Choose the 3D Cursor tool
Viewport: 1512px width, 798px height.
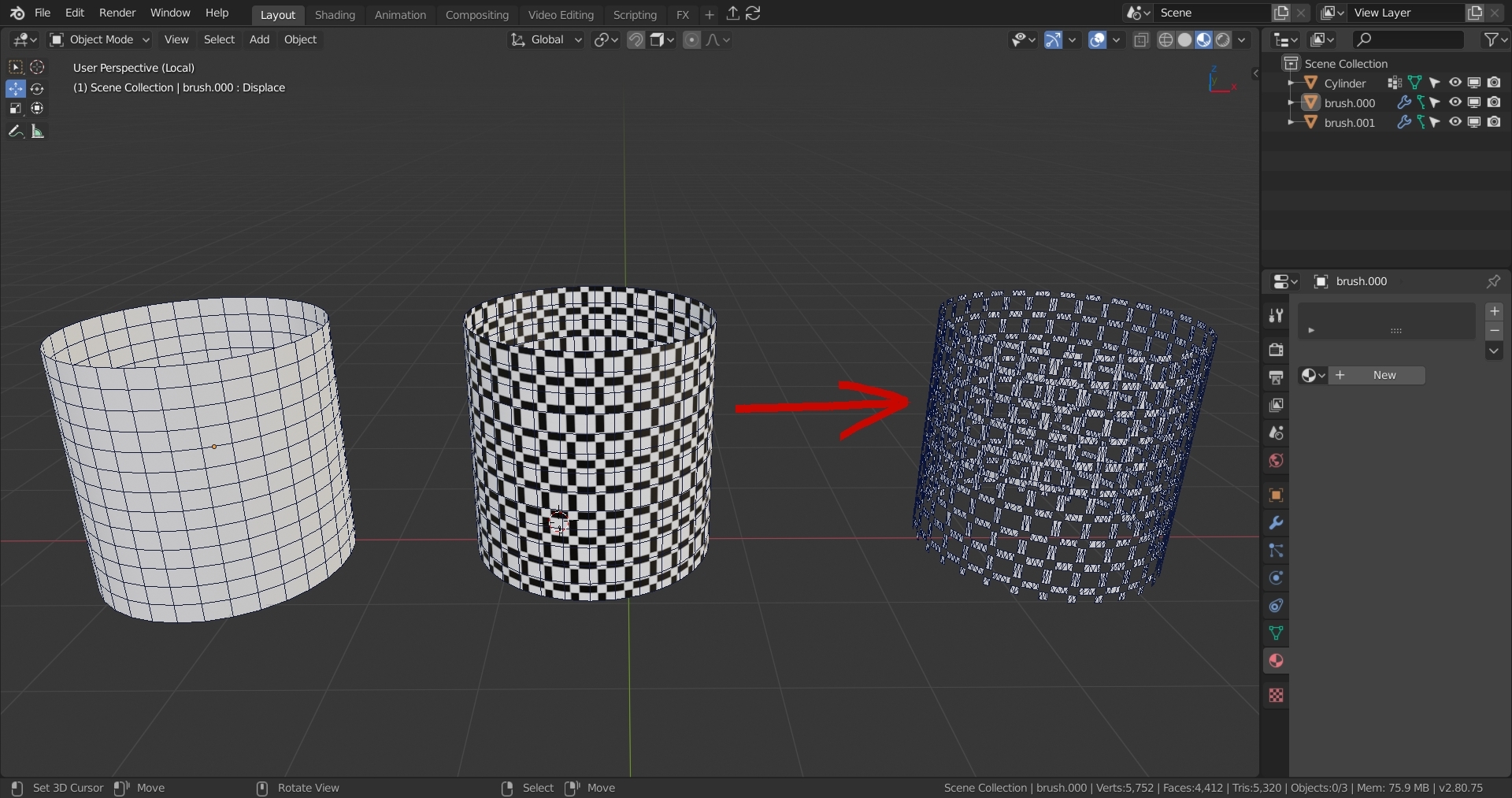[x=37, y=68]
